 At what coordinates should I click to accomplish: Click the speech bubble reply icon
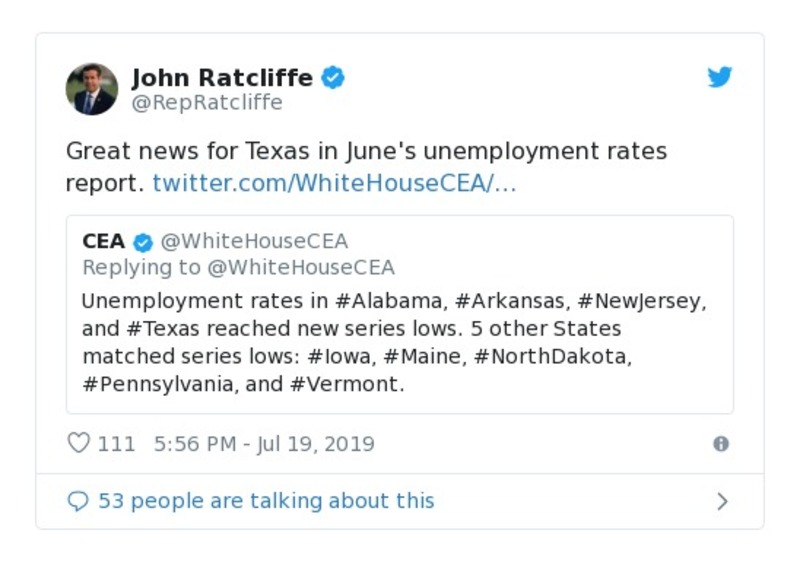click(x=78, y=501)
